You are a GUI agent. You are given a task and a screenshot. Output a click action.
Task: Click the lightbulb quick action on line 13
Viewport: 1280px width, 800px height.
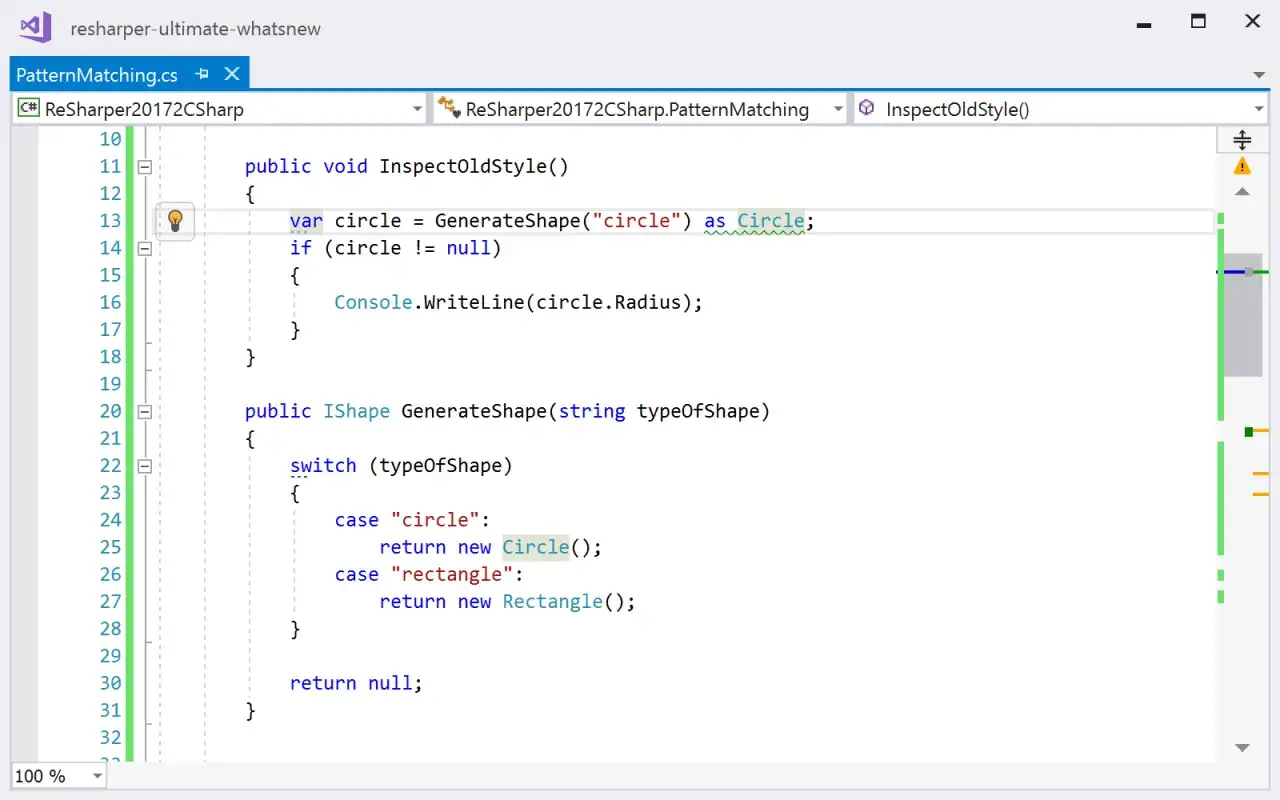175,220
